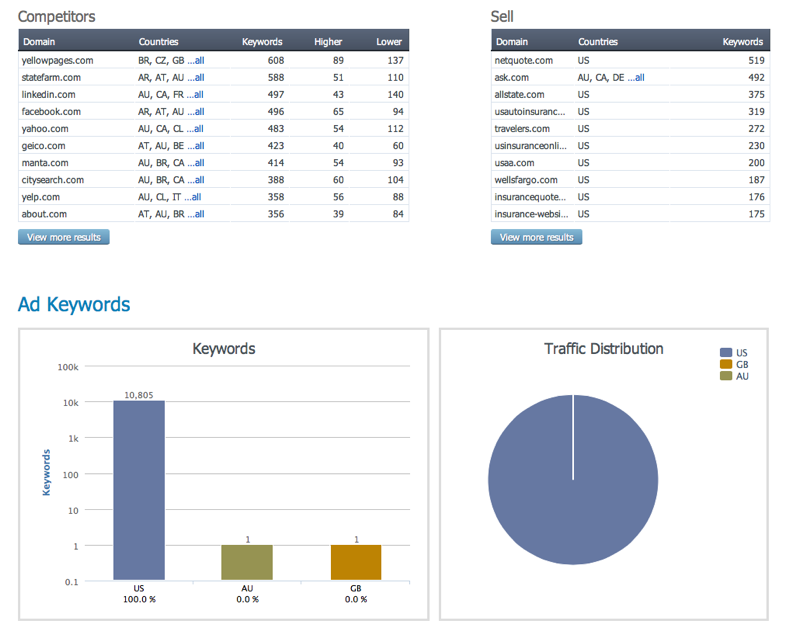Click the 10,805 label above US bar
This screenshot has width=800, height=635.
coord(139,395)
